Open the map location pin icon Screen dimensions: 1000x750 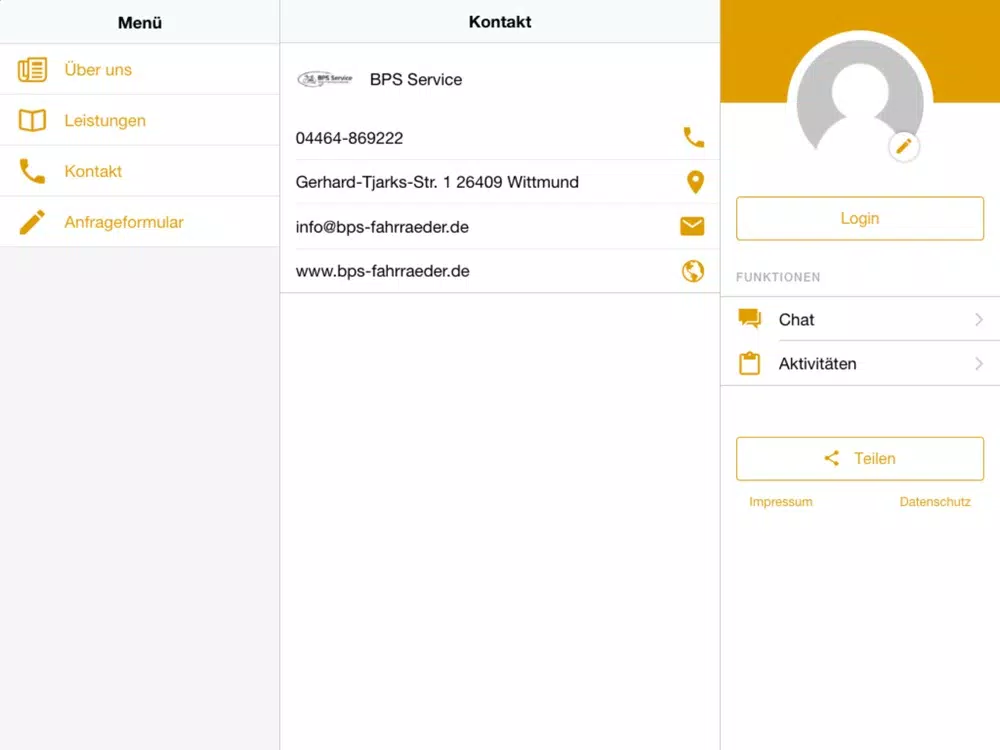694,182
